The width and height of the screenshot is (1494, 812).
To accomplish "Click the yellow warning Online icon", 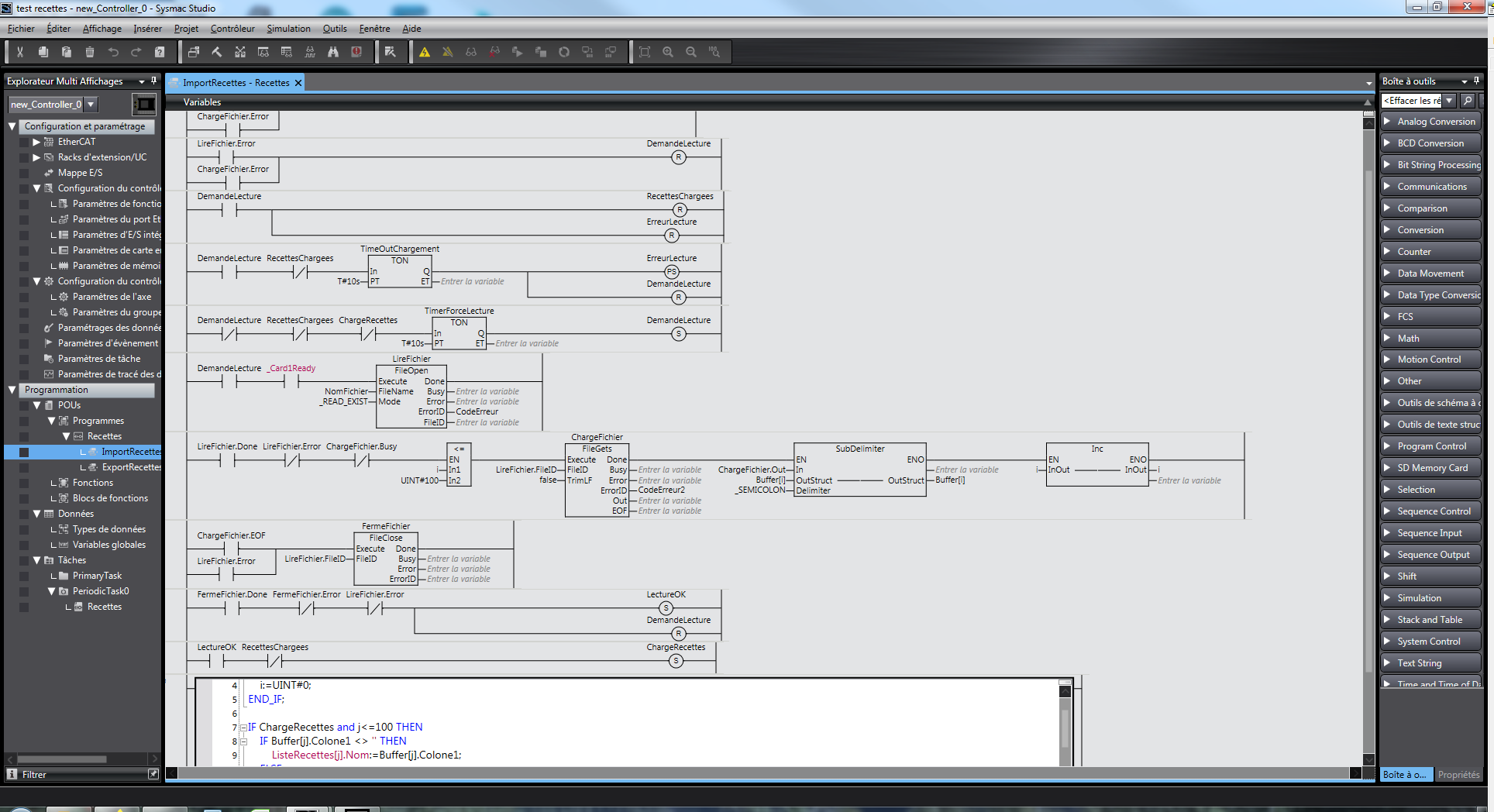I will coord(425,52).
